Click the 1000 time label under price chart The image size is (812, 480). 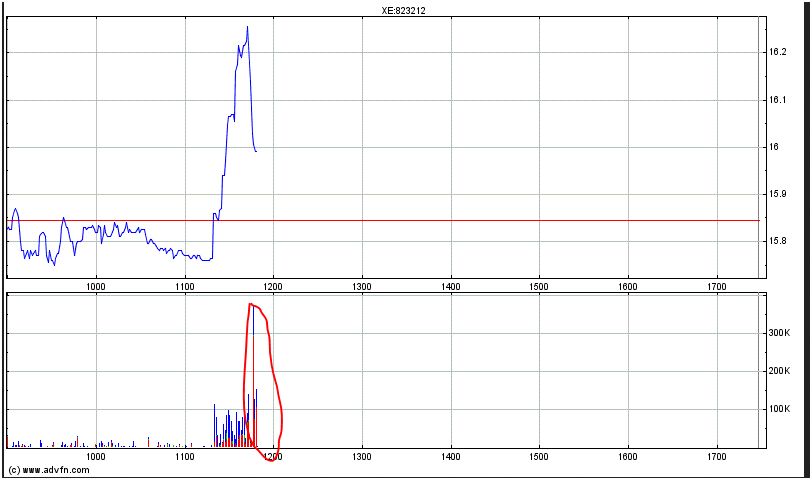(x=96, y=286)
